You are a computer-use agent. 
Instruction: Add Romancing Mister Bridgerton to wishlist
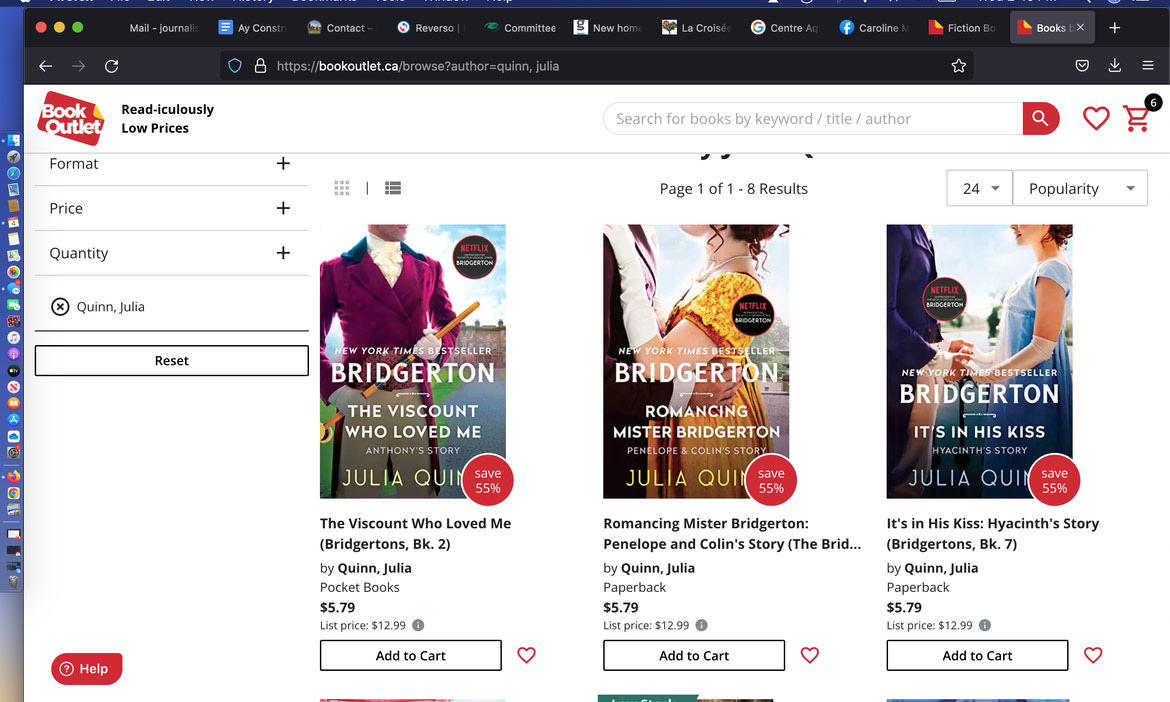pyautogui.click(x=810, y=655)
